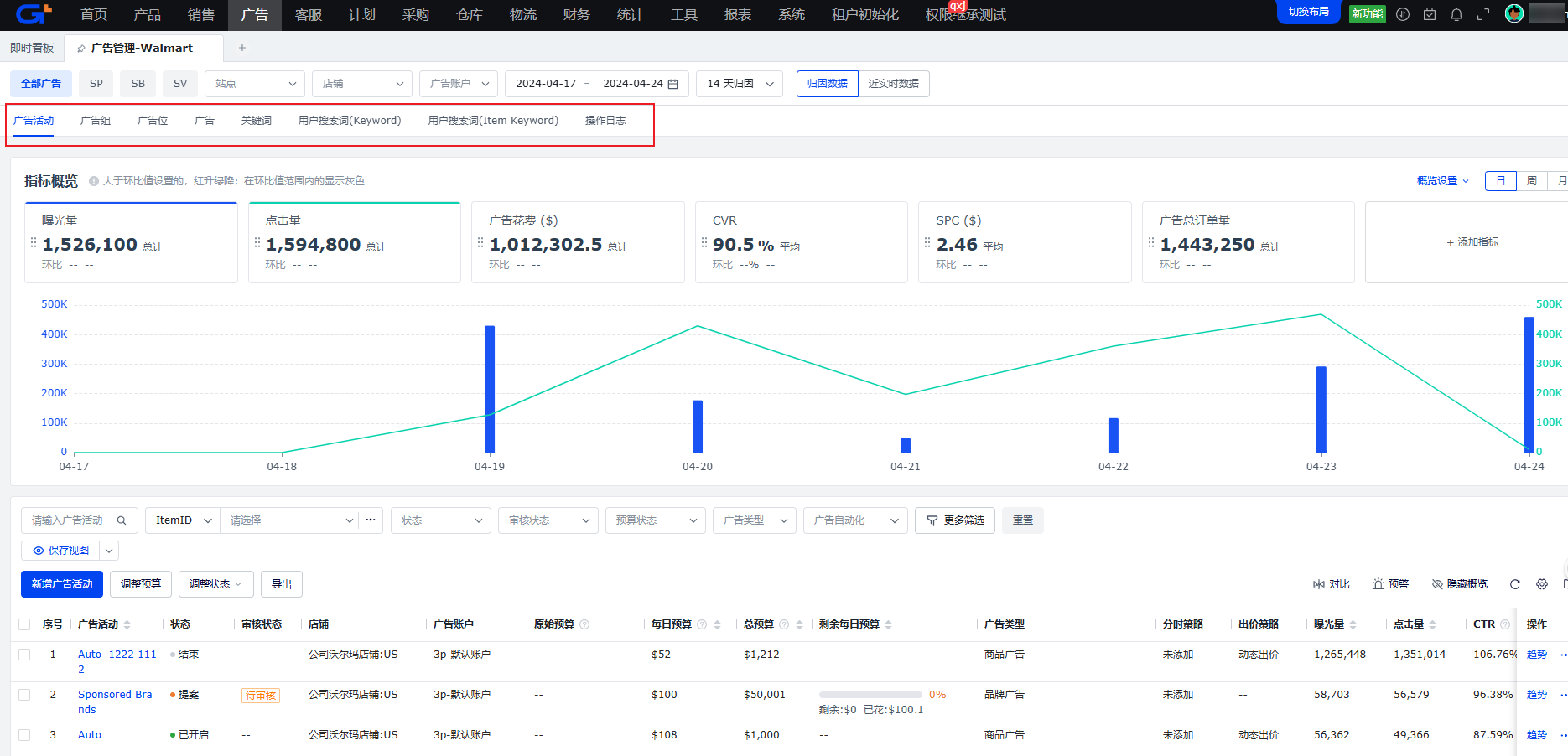Add a new tab with the plus icon
Viewport: 1568px width, 756px height.
point(242,48)
